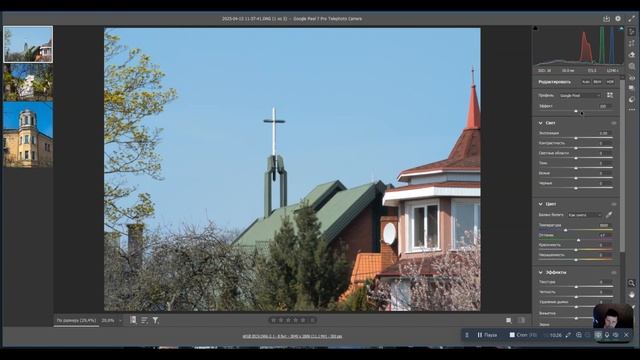The height and width of the screenshot is (360, 640).
Task: Pause the recording with Пауза
Action: 487,335
